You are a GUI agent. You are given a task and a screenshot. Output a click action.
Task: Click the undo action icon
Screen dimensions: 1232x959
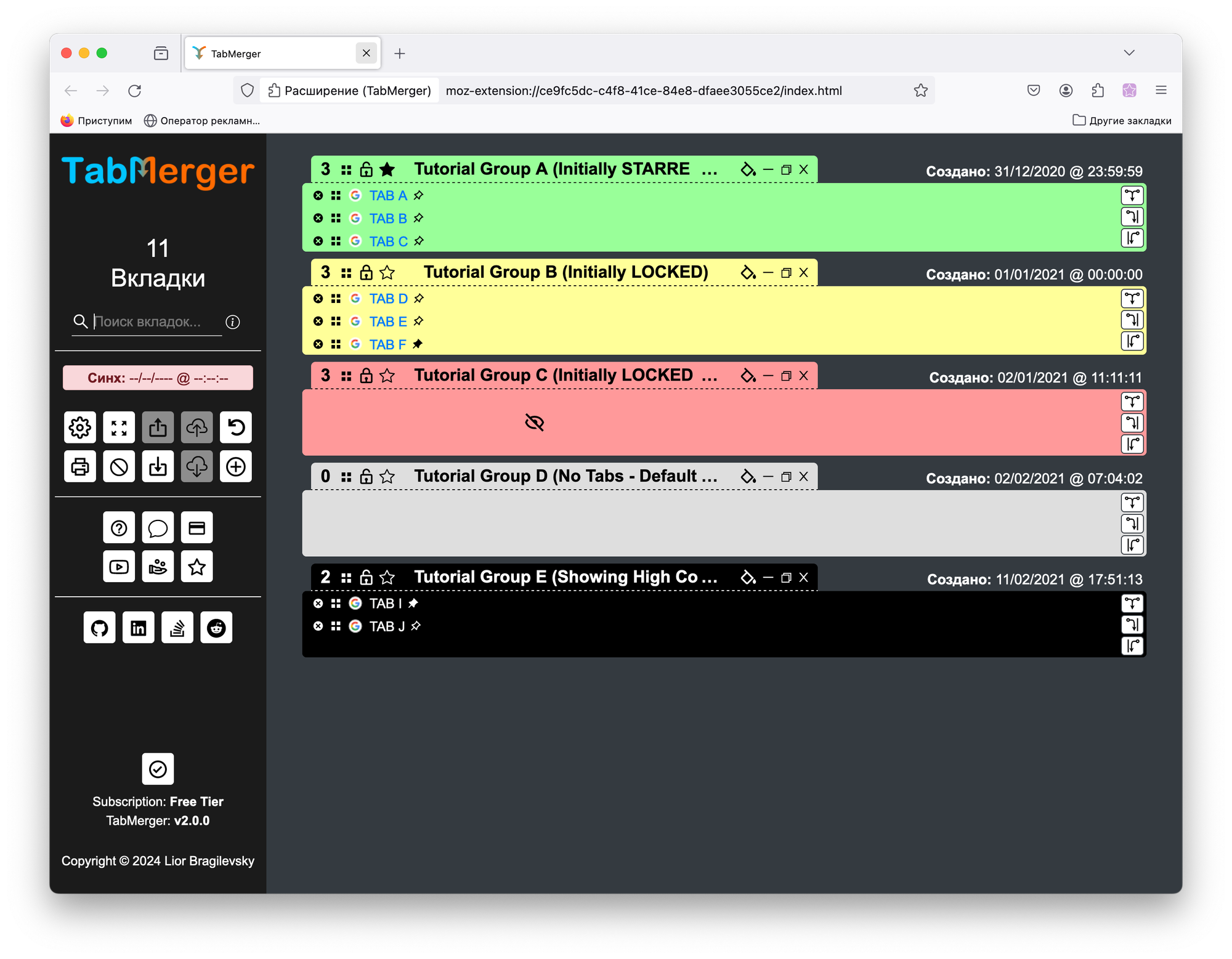236,427
